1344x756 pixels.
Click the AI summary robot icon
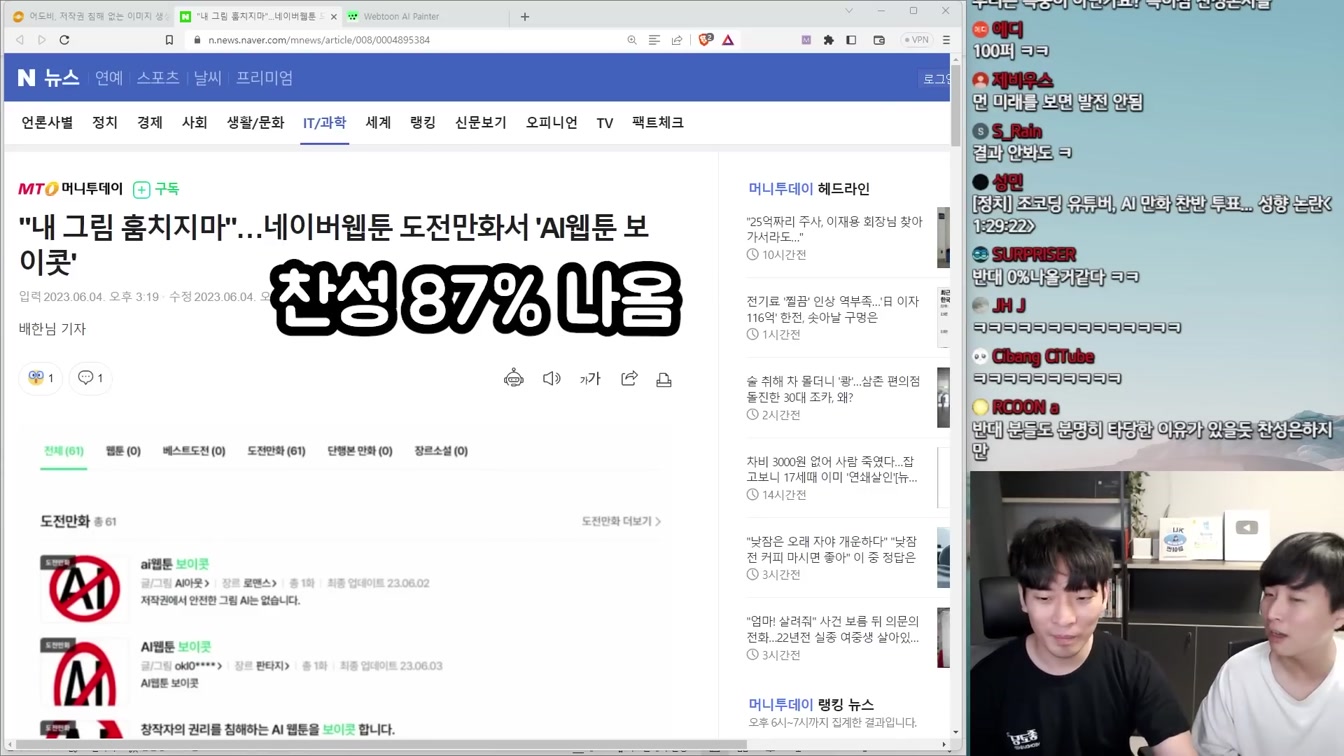514,378
